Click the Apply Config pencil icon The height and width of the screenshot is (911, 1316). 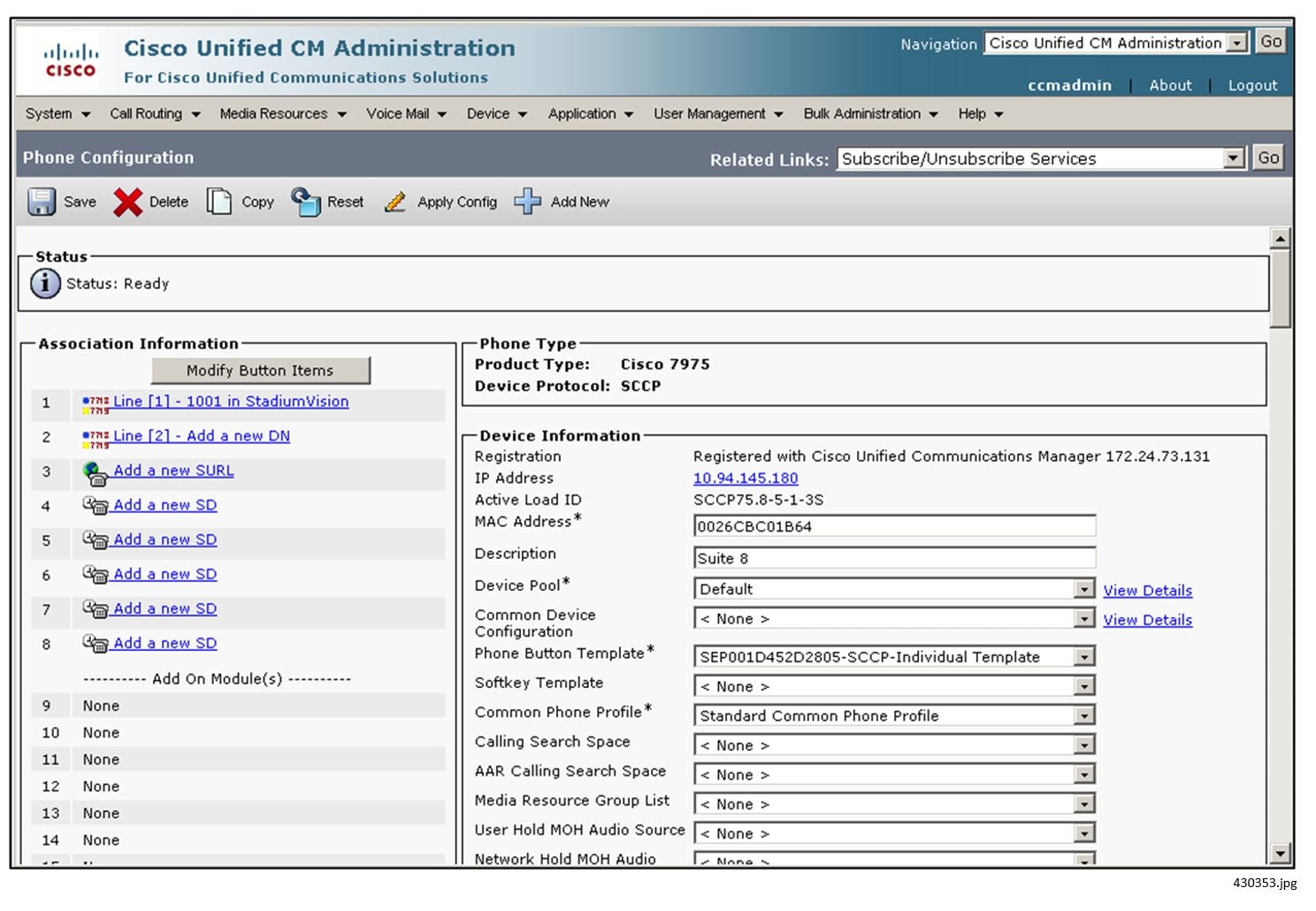click(x=395, y=202)
